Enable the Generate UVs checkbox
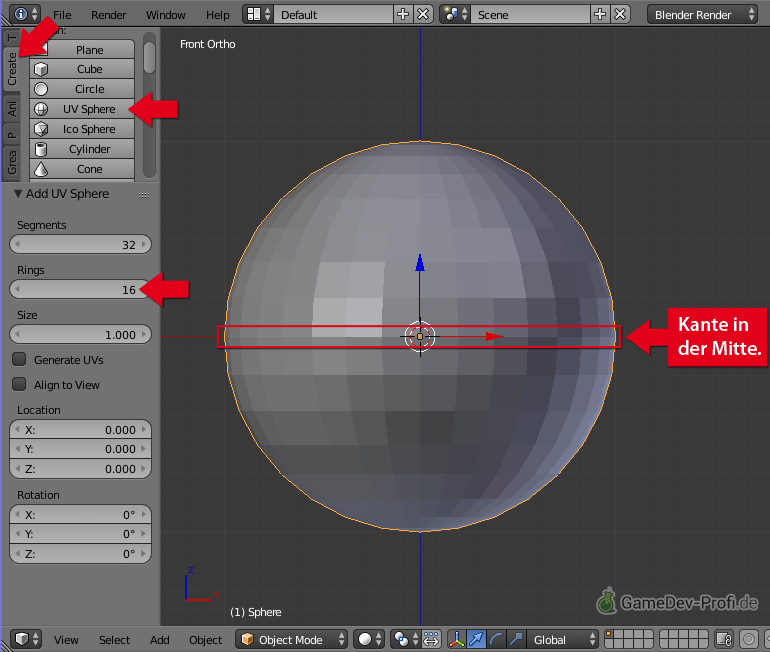 pos(19,359)
